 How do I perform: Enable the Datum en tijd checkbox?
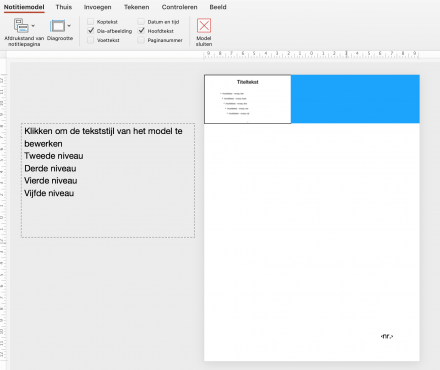[x=141, y=22]
